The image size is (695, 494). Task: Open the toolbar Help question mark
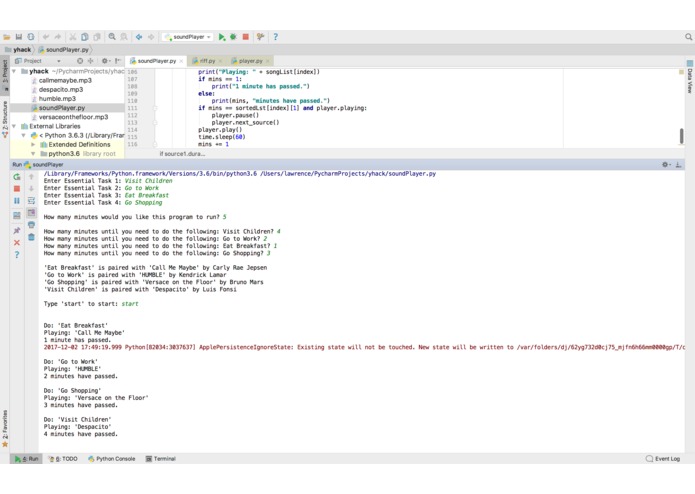275,37
